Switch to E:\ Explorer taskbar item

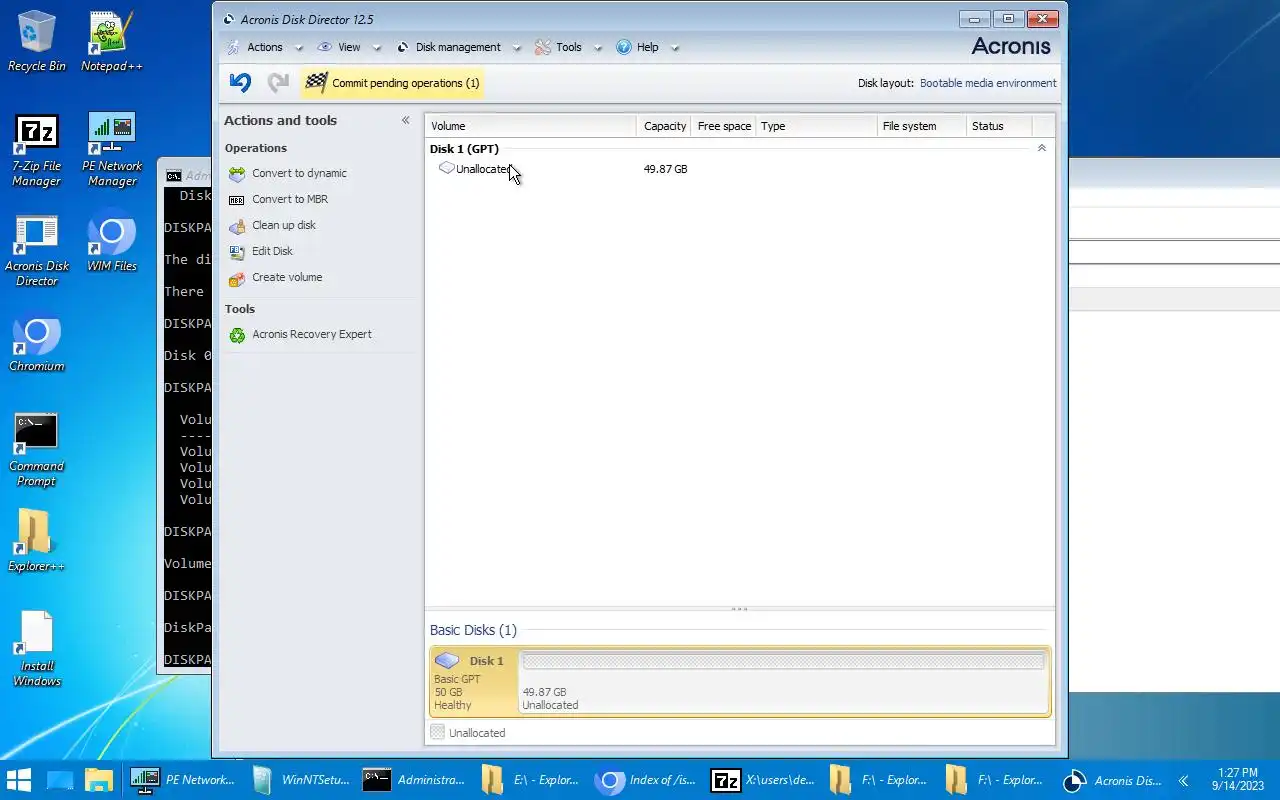click(531, 780)
